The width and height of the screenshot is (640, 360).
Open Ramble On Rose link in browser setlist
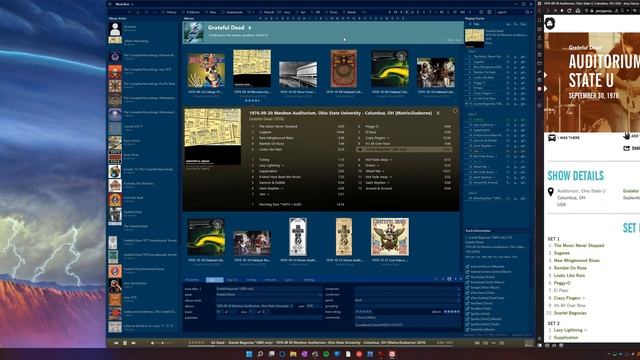[570, 268]
